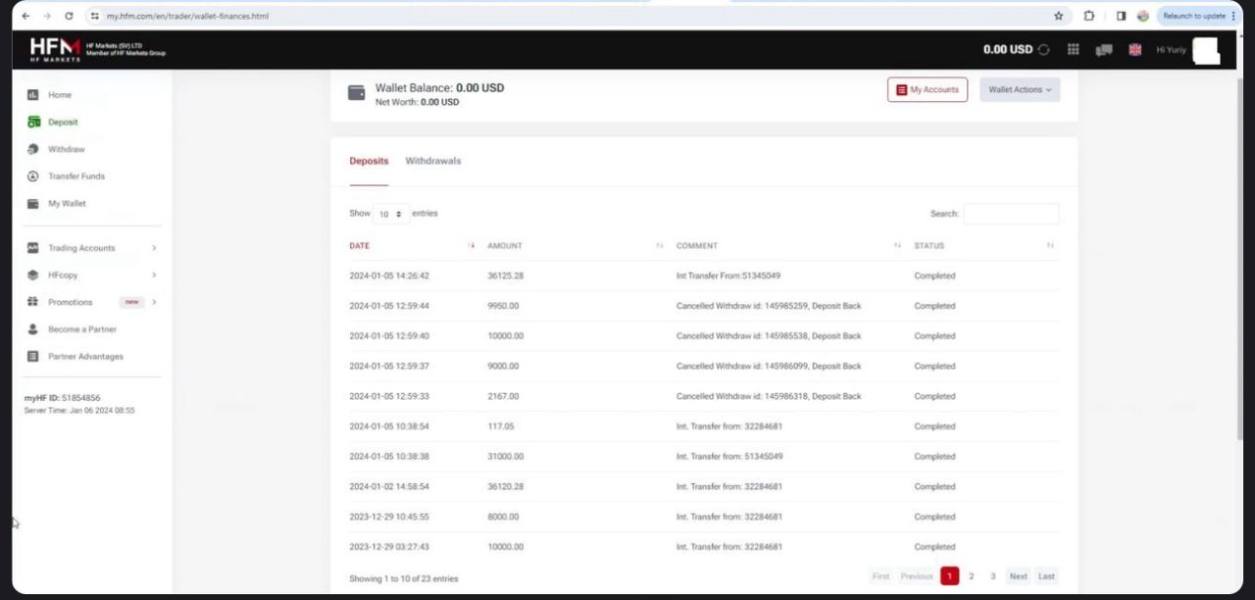Bookmark the page with the star icon
1255x600 pixels.
1058,16
